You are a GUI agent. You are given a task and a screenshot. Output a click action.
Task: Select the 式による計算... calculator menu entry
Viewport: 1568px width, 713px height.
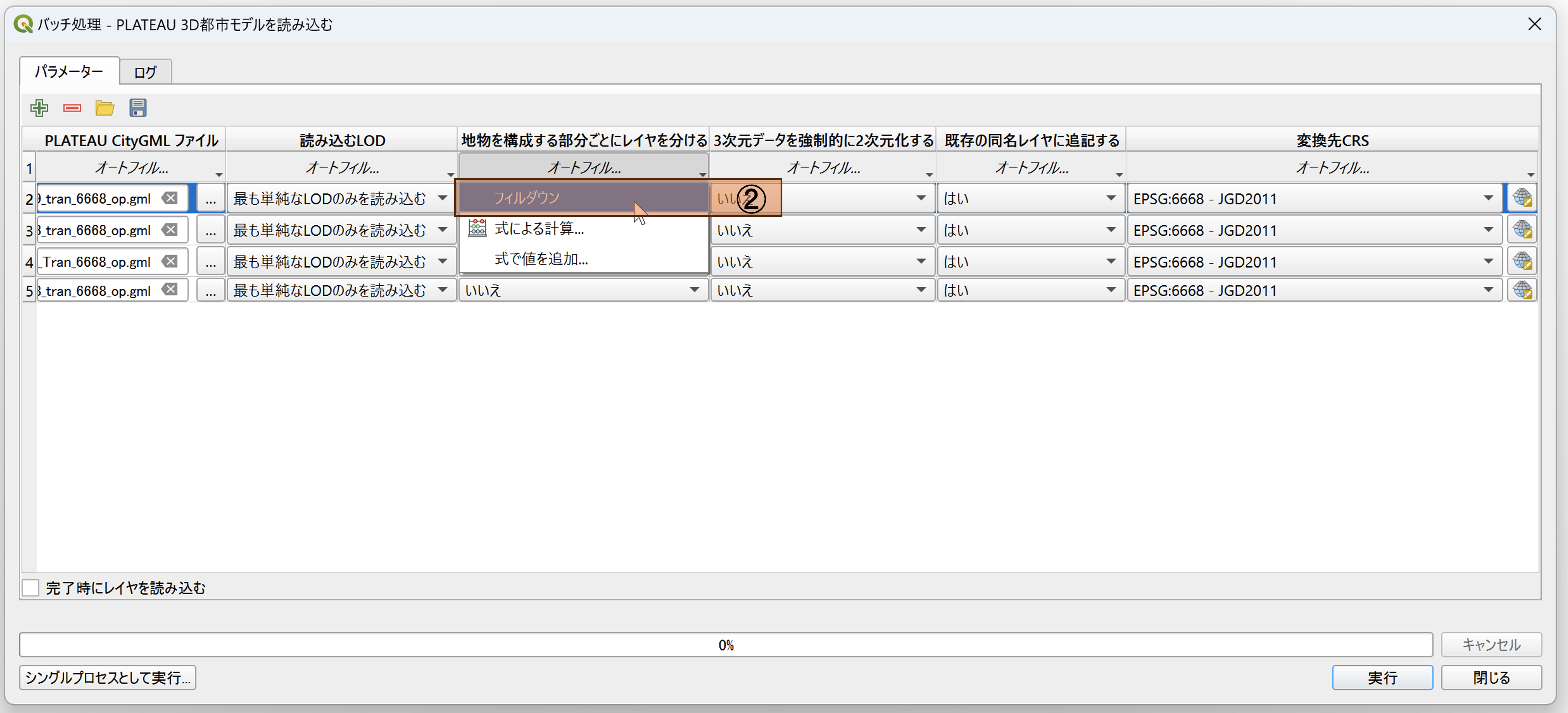click(584, 229)
